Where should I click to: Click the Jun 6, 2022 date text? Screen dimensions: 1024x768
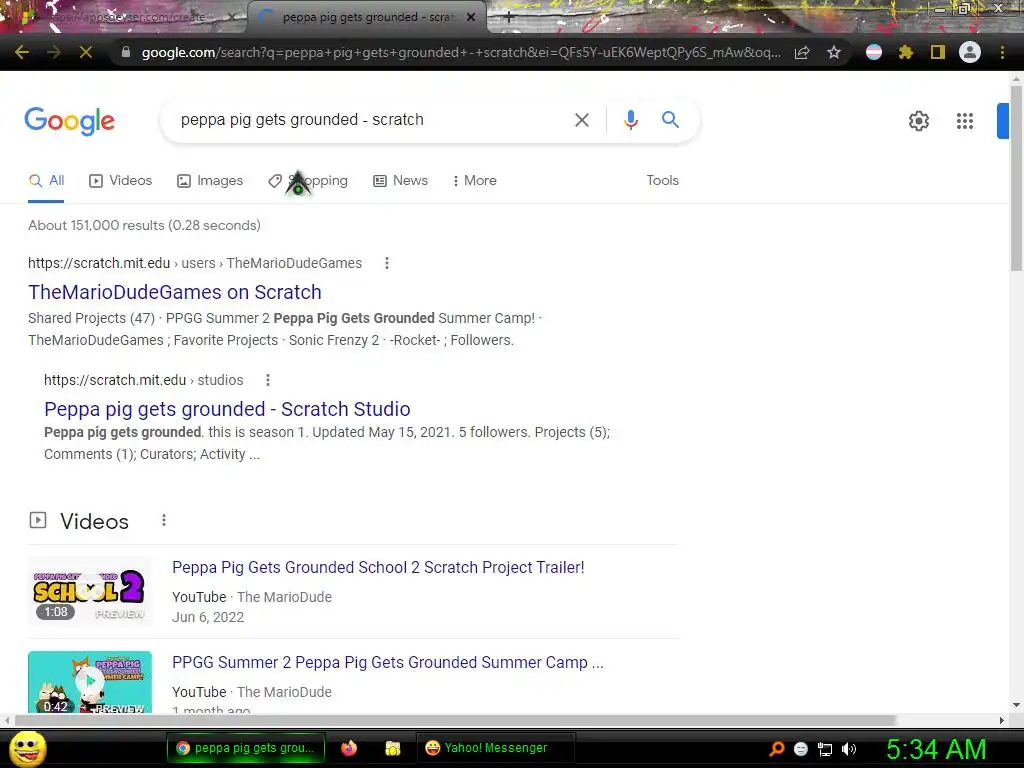click(208, 617)
